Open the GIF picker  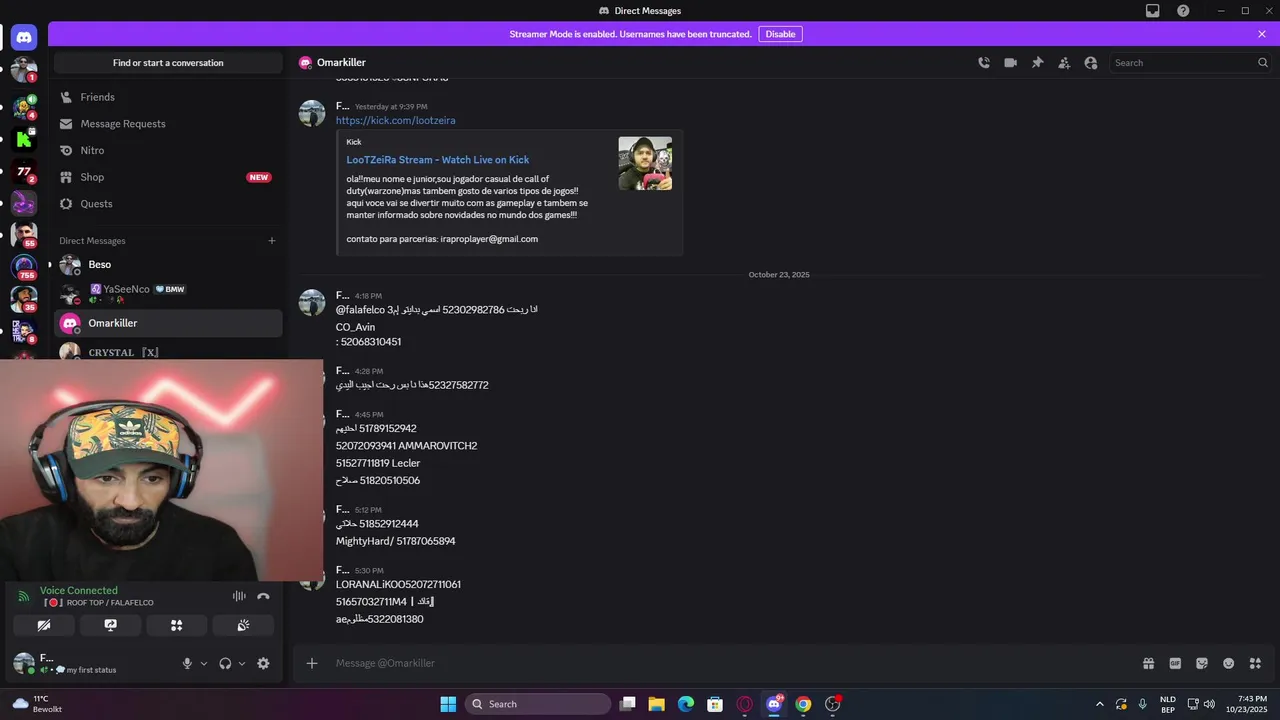(x=1175, y=663)
